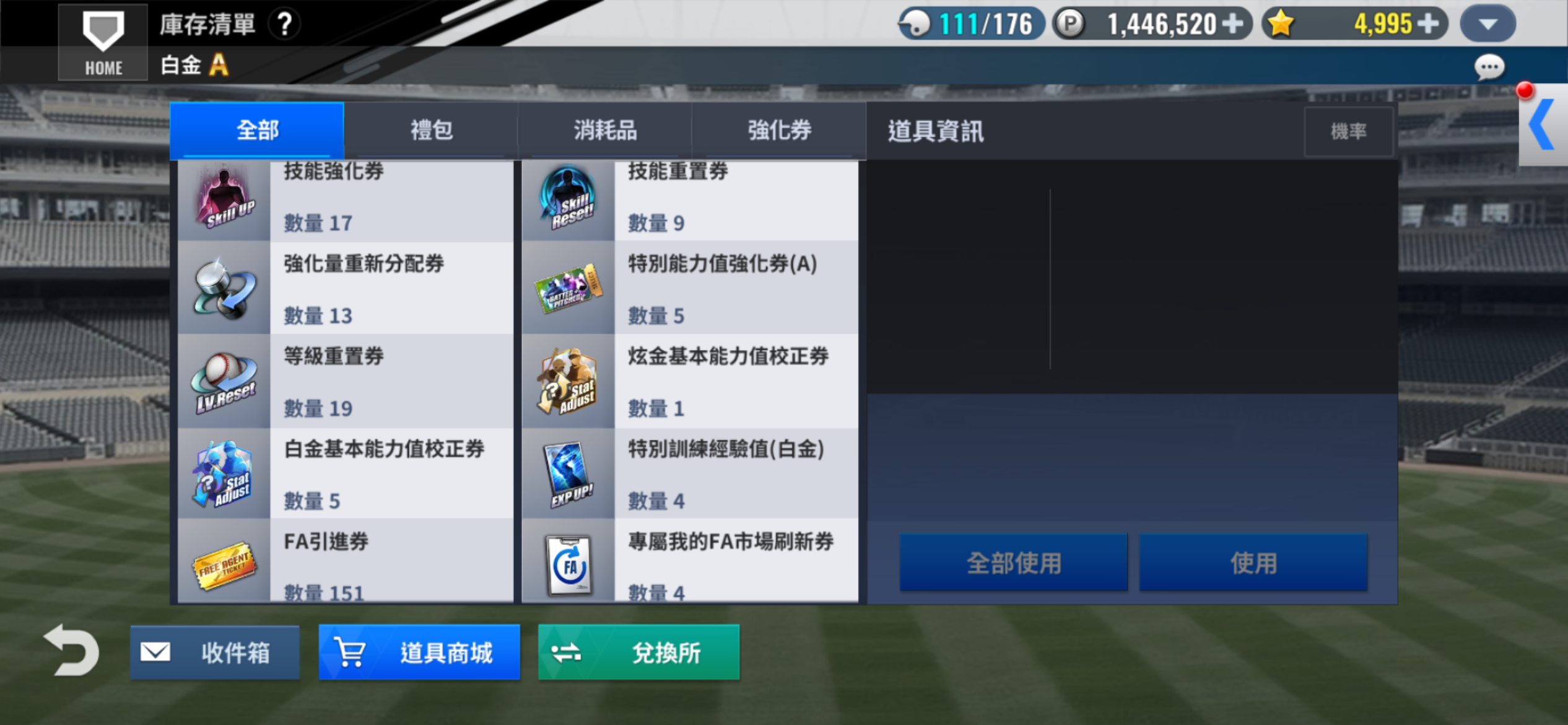Screen dimensions: 1568x725
Task: Open the chat speech bubble
Action: [1489, 67]
